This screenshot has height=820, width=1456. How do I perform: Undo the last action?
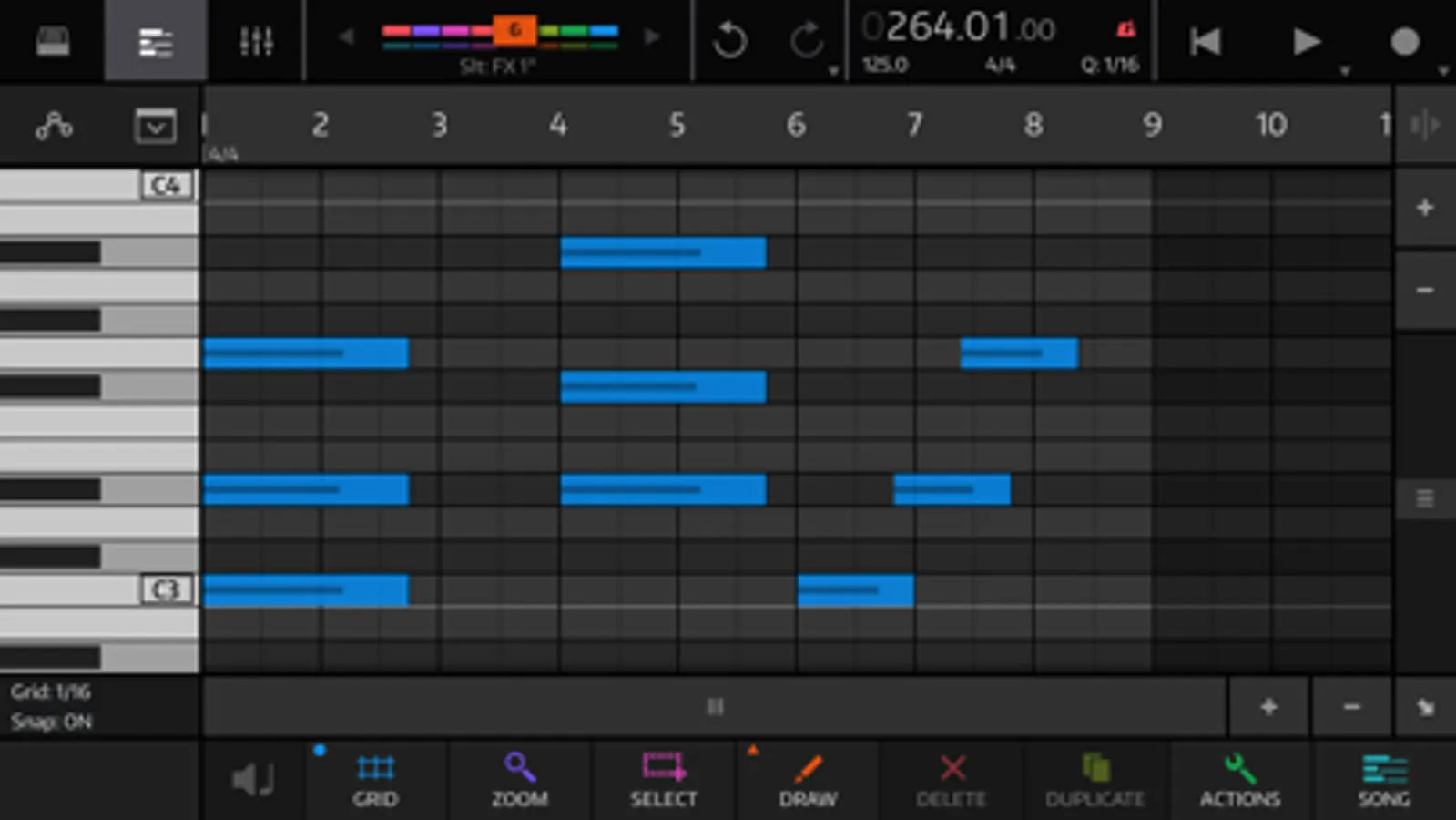[729, 40]
